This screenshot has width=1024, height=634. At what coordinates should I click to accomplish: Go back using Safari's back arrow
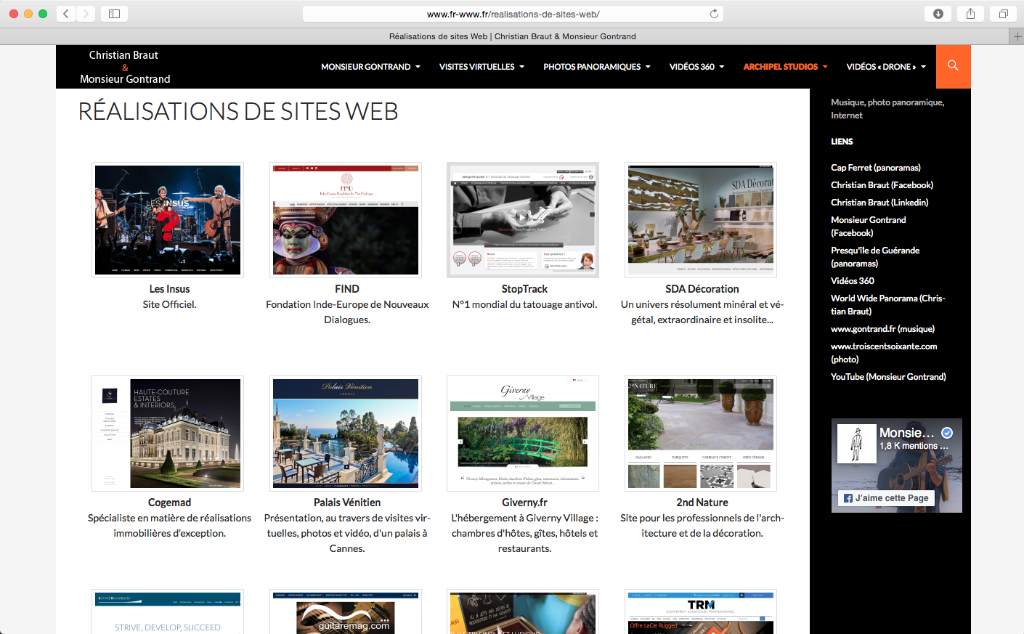[66, 13]
